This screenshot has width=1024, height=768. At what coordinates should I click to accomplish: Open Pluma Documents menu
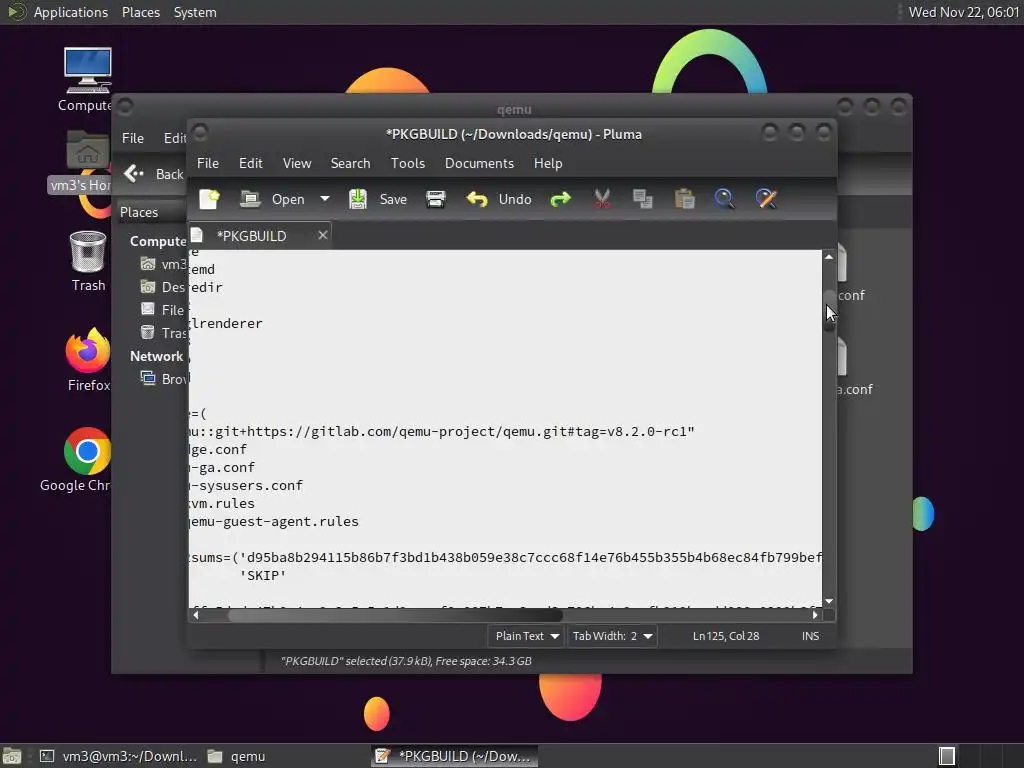click(479, 163)
